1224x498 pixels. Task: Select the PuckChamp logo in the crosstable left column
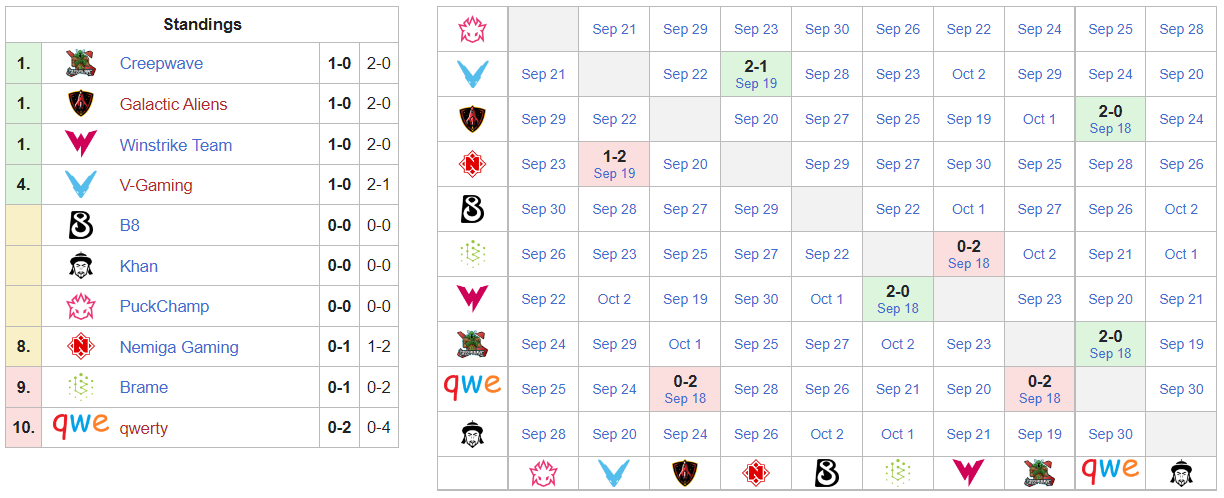pos(472,29)
